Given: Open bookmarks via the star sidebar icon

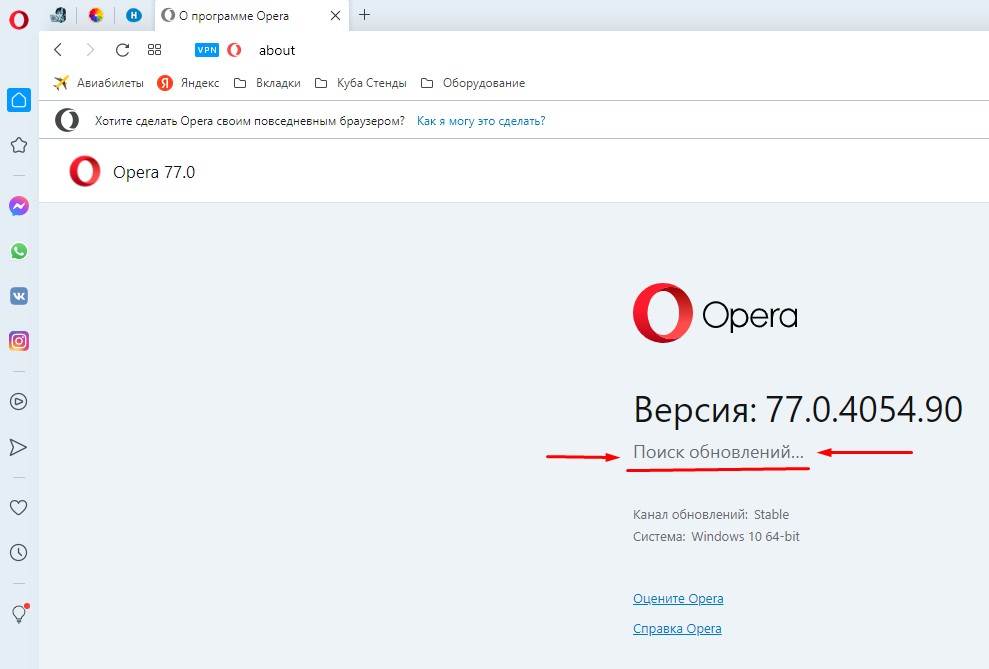Looking at the screenshot, I should pos(18,145).
